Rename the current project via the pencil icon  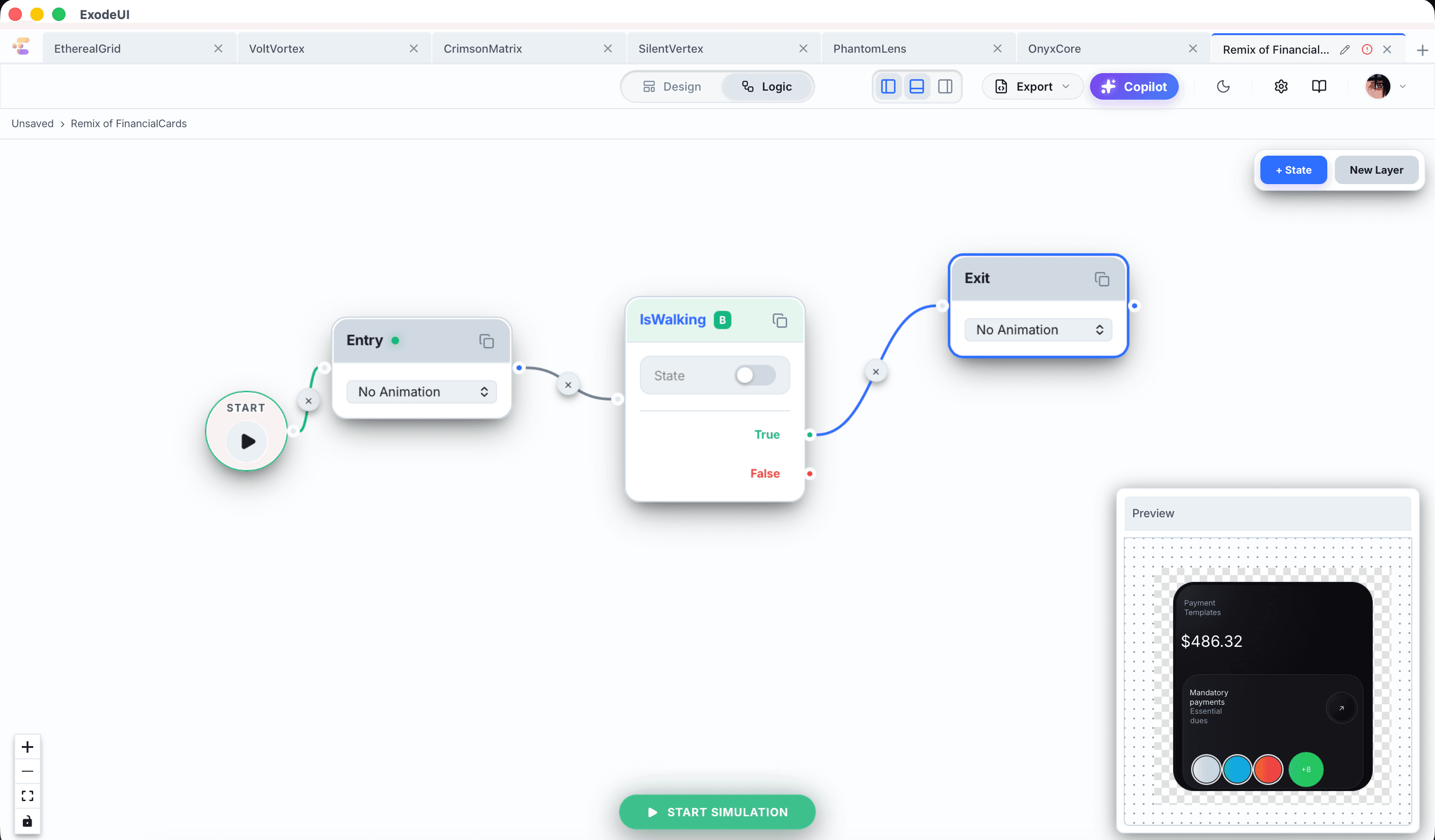coord(1345,49)
